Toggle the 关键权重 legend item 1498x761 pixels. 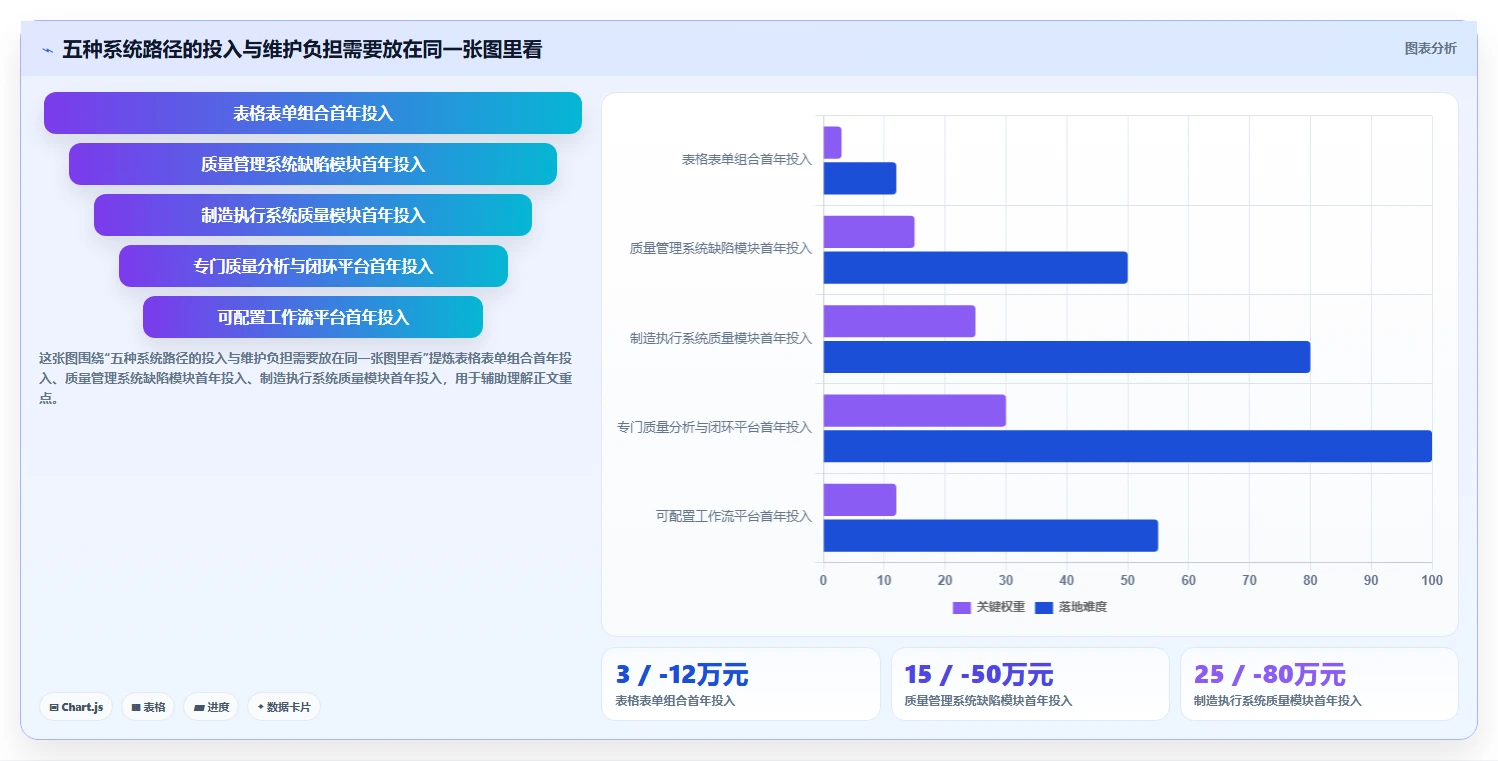point(989,607)
